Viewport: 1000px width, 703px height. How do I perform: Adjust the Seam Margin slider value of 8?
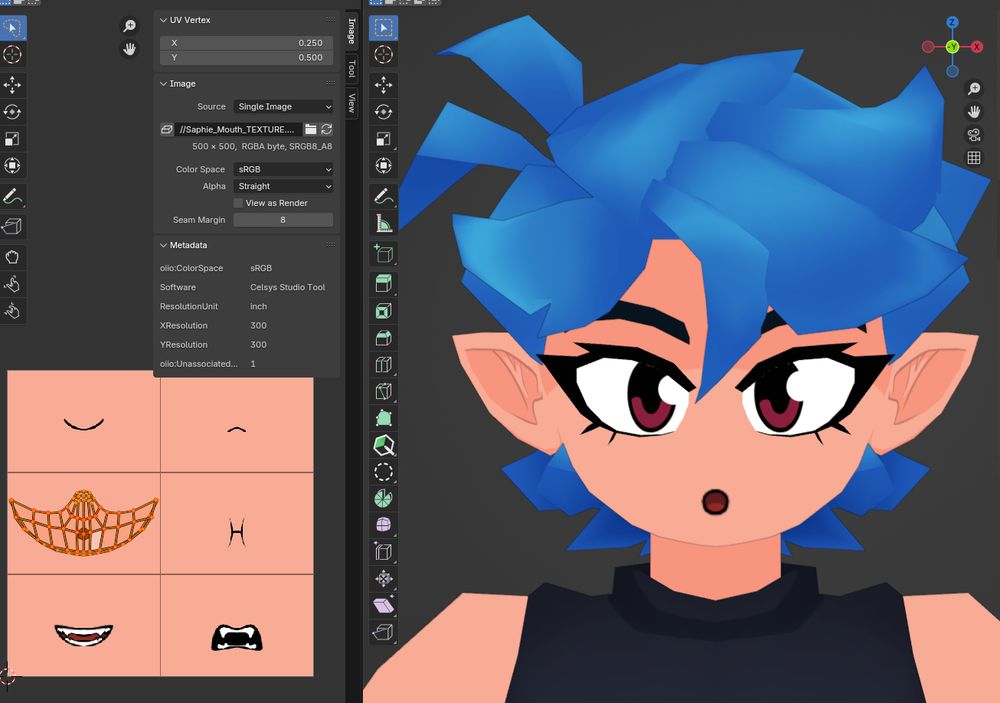tap(283, 219)
